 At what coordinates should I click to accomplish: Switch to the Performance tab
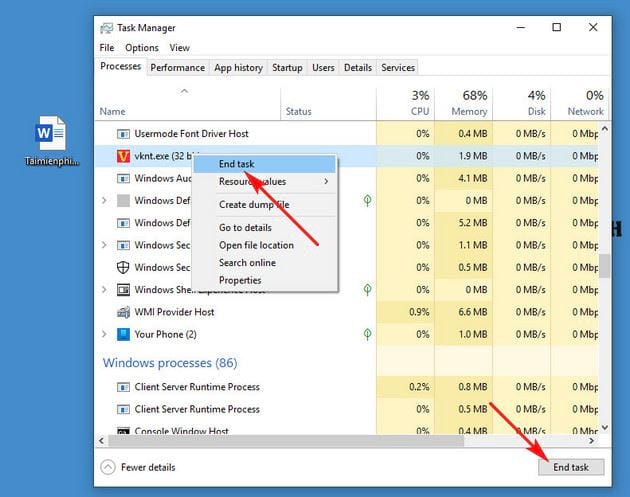[178, 67]
